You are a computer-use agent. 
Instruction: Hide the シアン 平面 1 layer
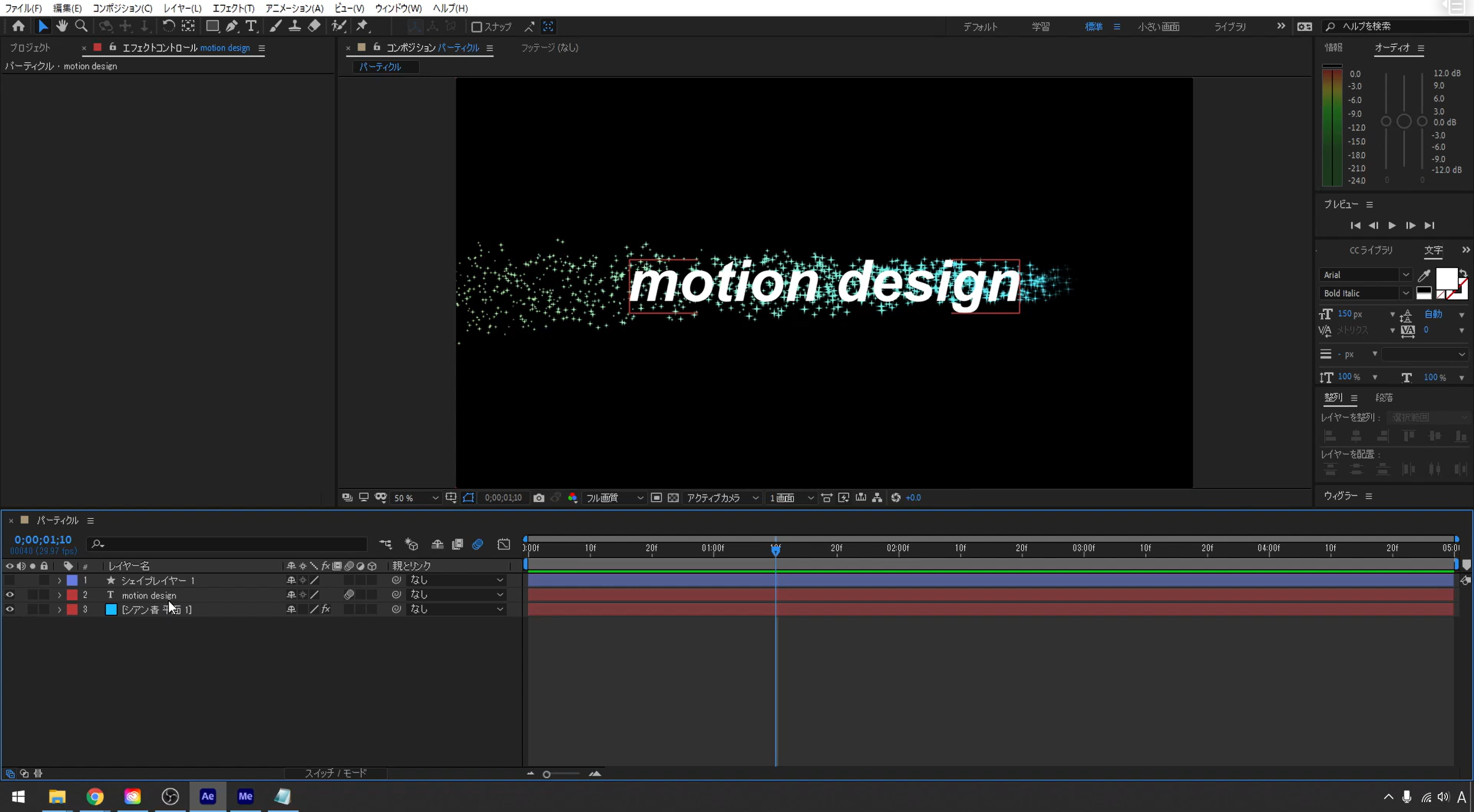(x=10, y=609)
